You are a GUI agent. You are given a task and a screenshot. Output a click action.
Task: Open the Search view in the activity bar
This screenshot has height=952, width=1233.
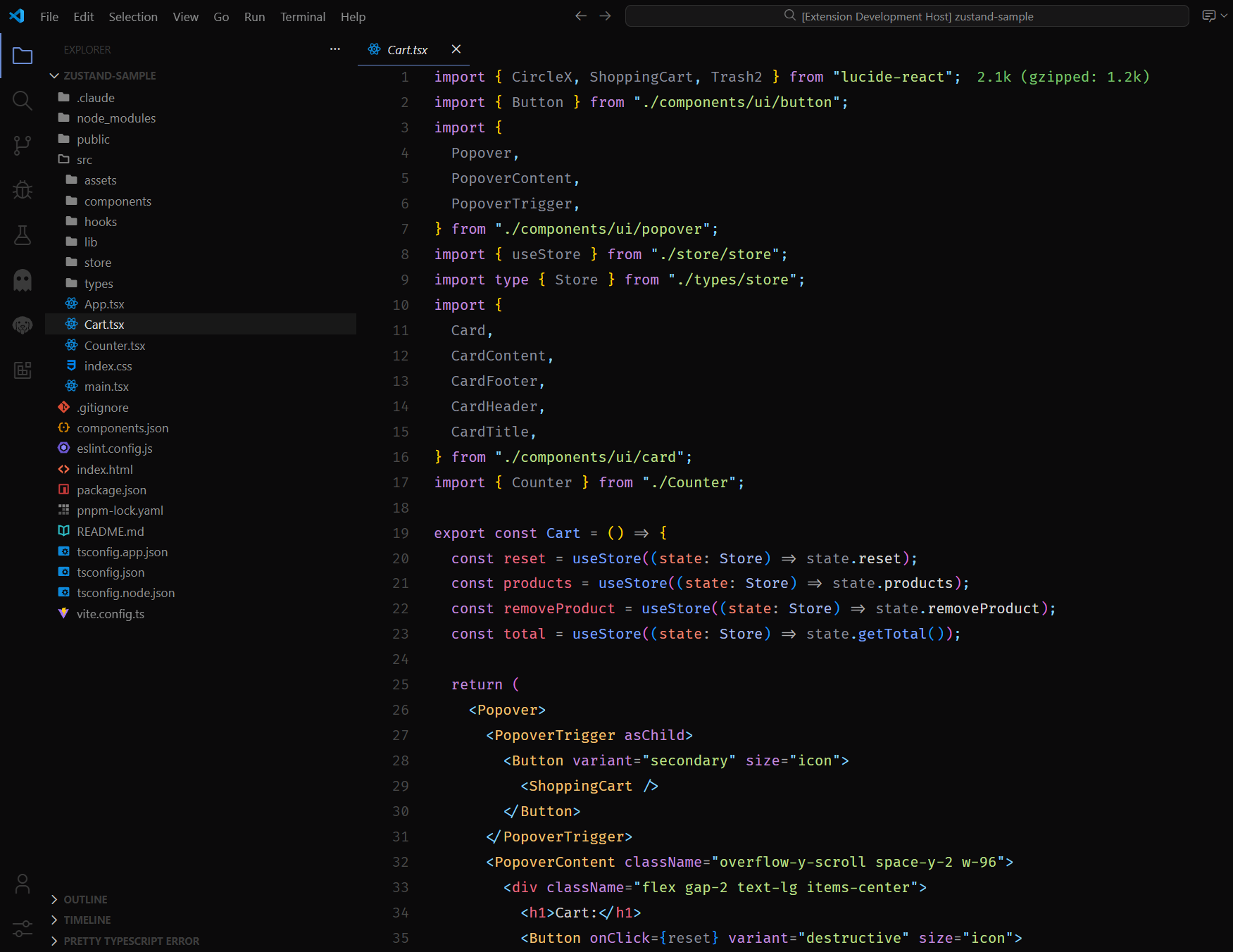pyautogui.click(x=22, y=101)
